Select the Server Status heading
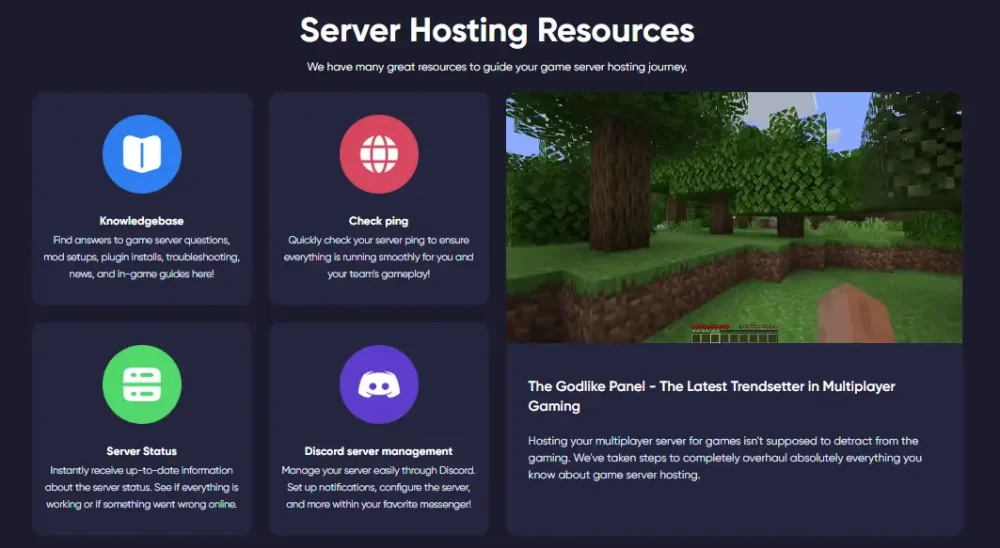Screen dimensions: 1000x548 [x=142, y=451]
